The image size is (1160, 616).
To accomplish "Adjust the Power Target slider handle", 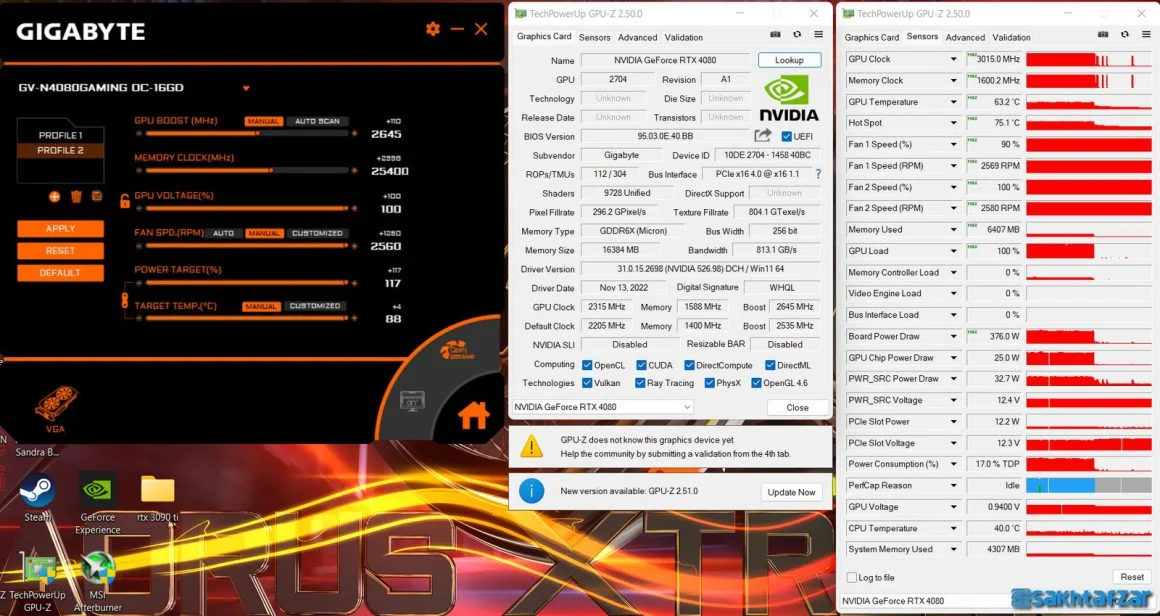I will point(345,282).
